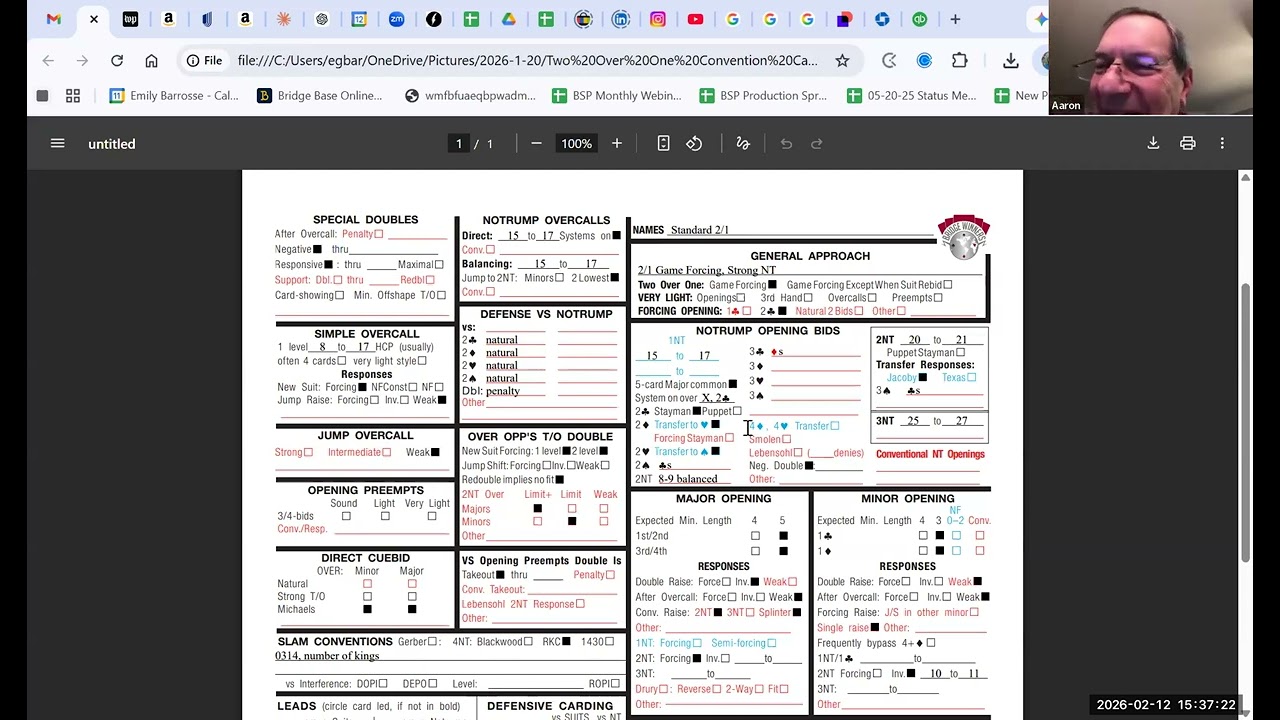The width and height of the screenshot is (1280, 720).
Task: Zoom out of the PDF document
Action: (x=536, y=144)
